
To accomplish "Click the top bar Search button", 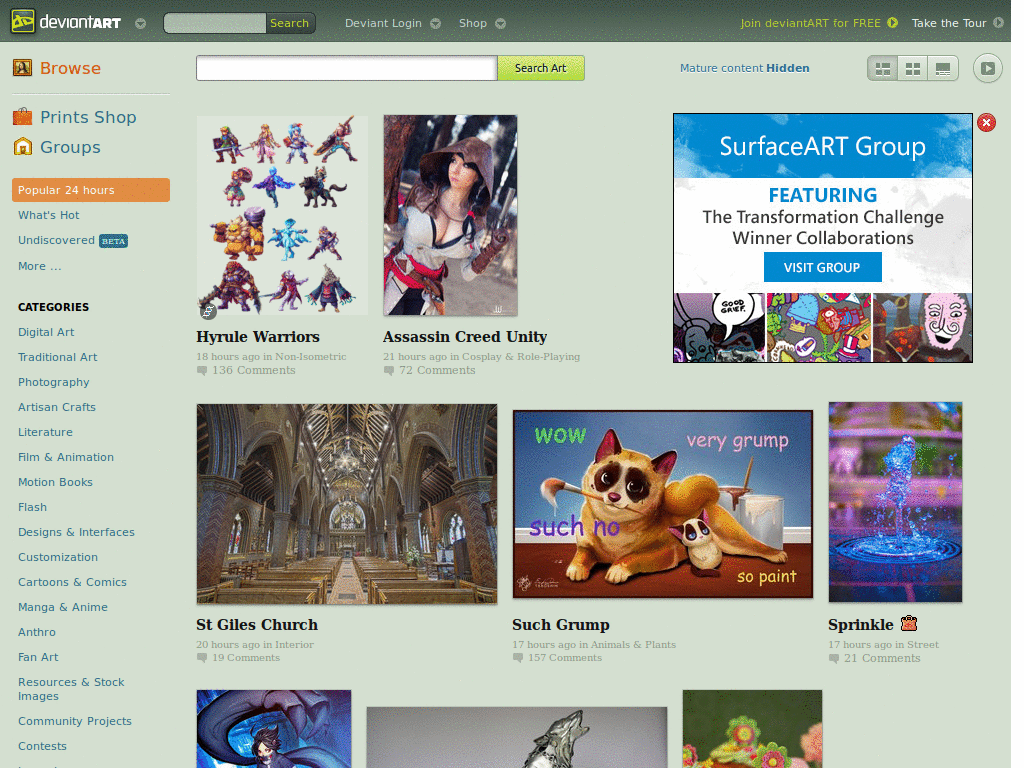I will pos(289,23).
